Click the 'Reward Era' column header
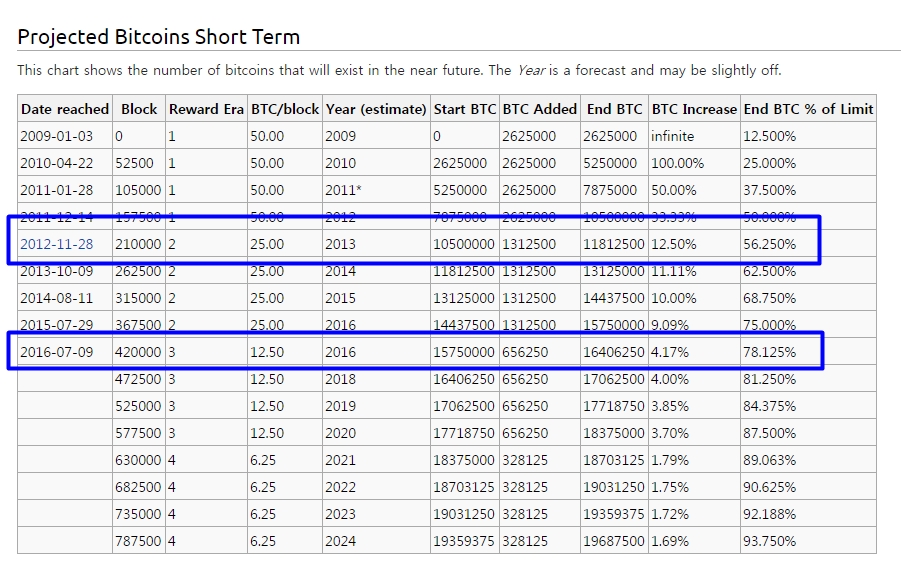This screenshot has width=901, height=565. [x=206, y=109]
